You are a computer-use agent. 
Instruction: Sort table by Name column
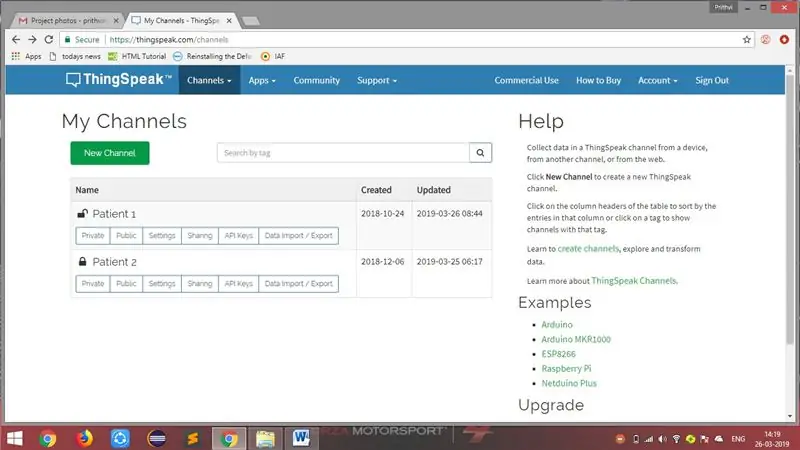coord(87,190)
